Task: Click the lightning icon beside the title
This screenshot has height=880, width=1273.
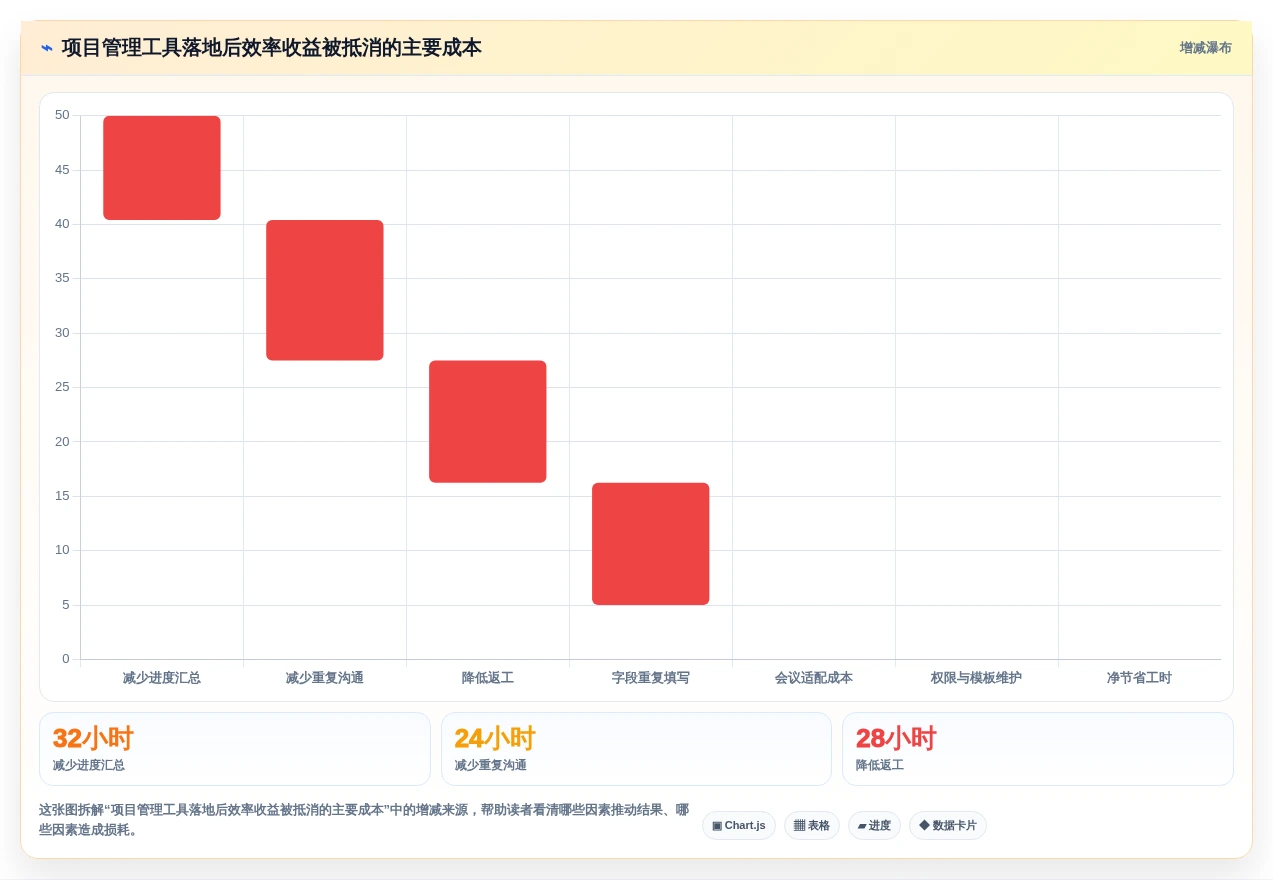Action: 46,48
